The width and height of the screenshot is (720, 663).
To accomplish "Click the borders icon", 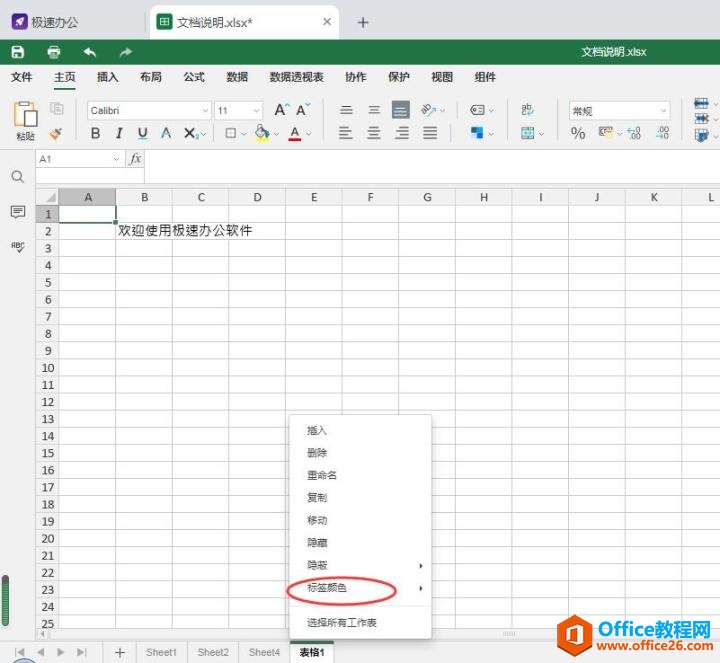I will click(231, 133).
